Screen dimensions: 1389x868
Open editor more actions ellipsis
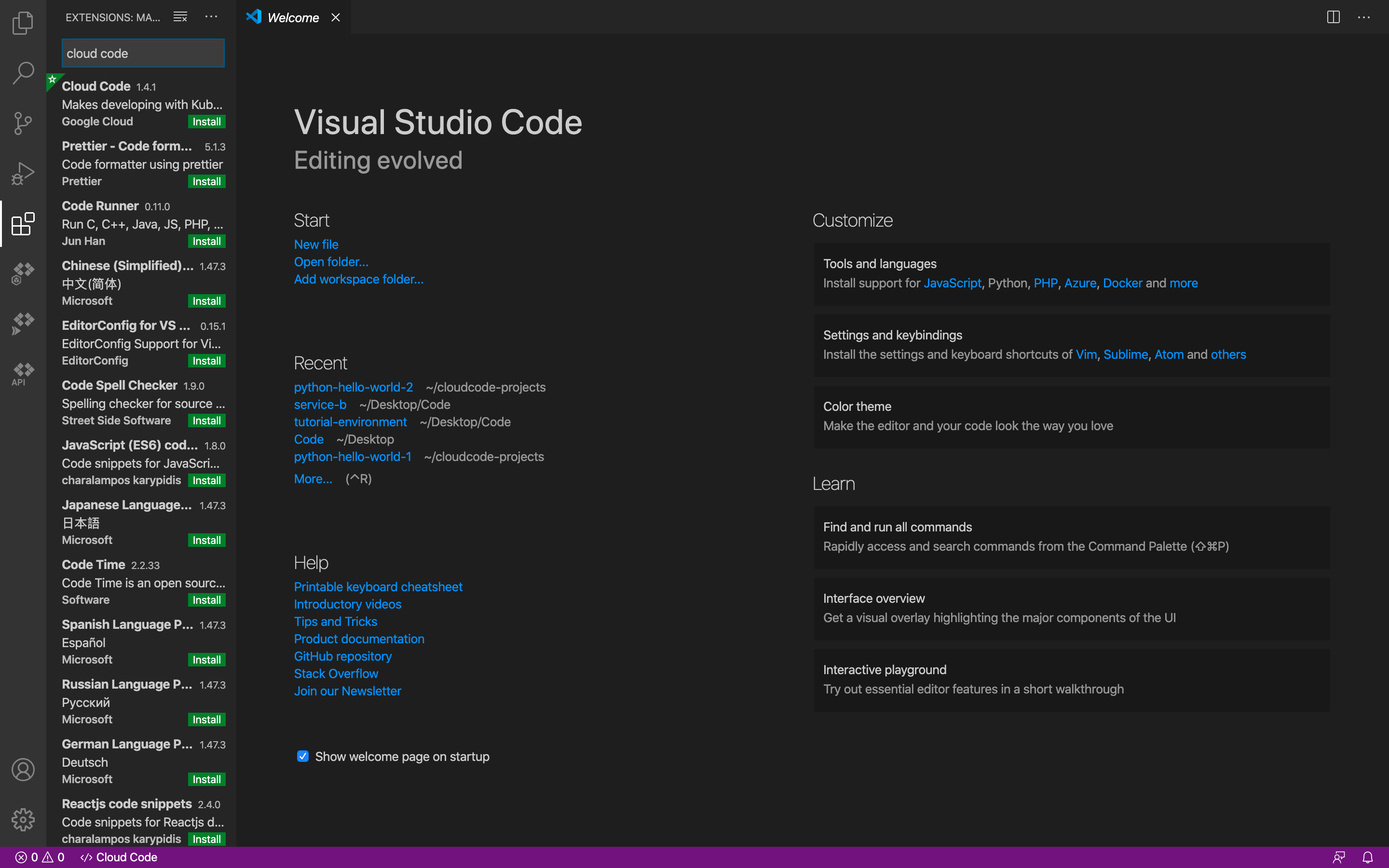click(1364, 17)
